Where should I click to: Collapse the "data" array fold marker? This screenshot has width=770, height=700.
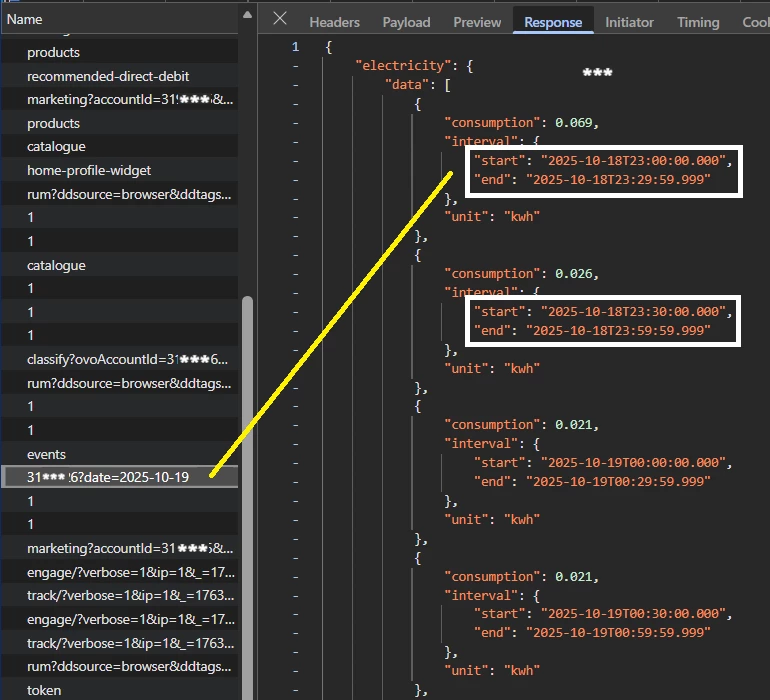(x=295, y=85)
